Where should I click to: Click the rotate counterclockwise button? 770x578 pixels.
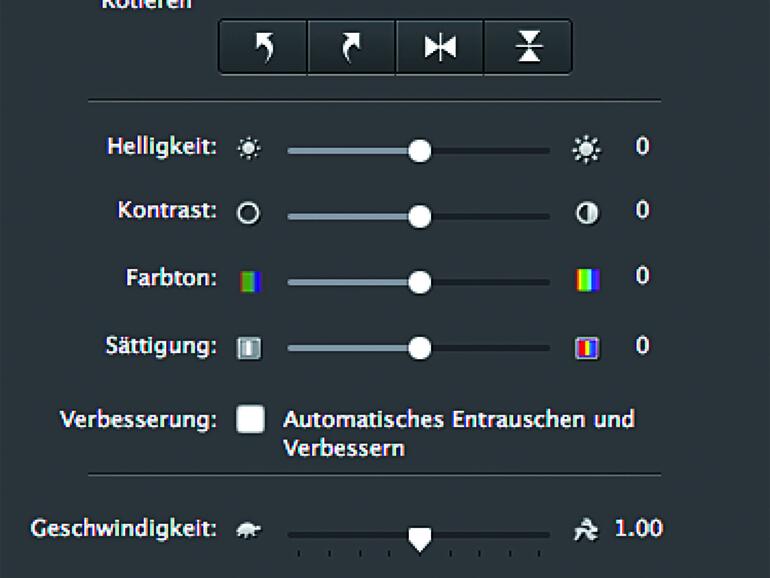263,47
